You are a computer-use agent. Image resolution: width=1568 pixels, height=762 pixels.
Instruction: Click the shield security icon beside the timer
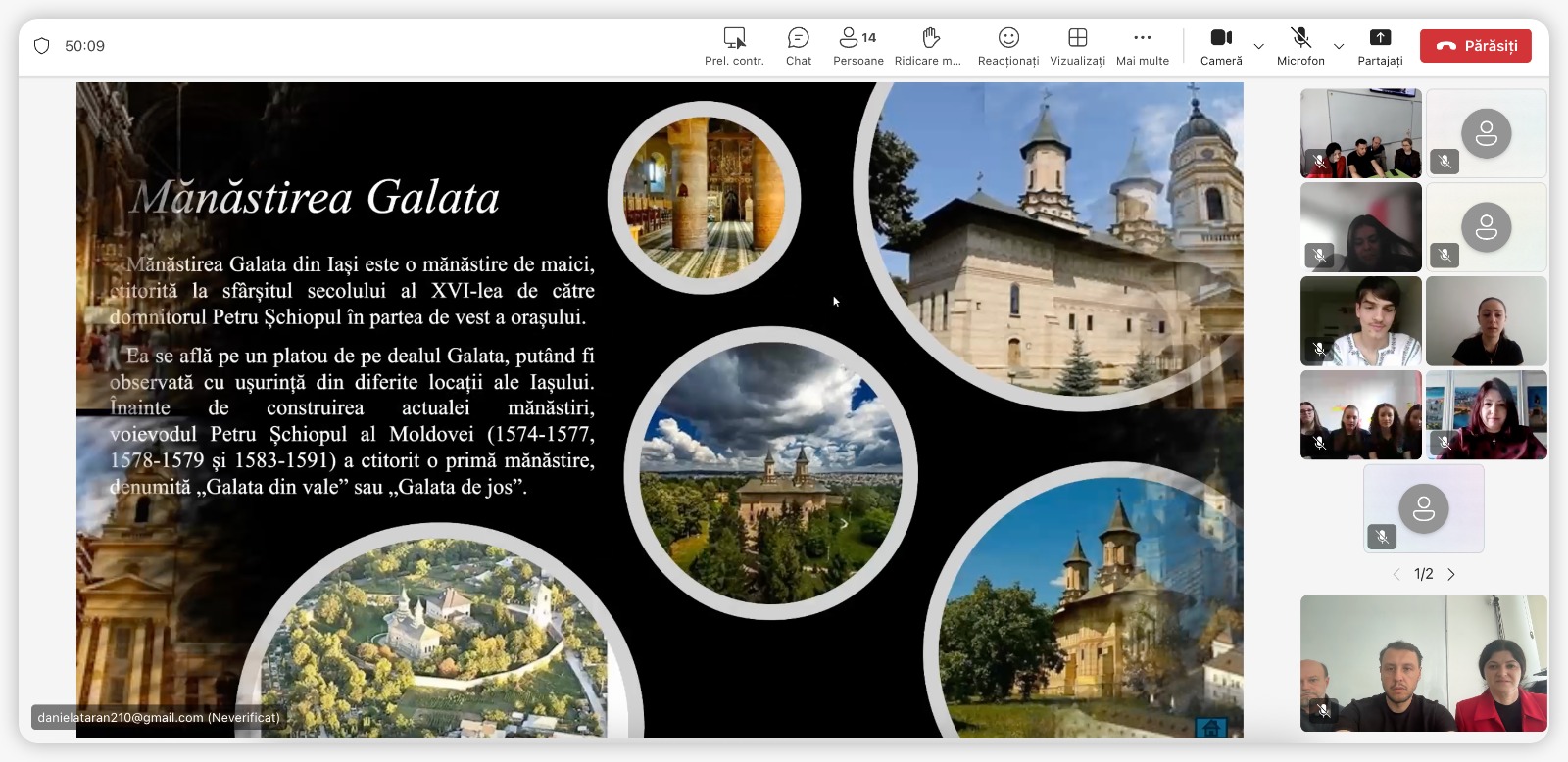(41, 46)
